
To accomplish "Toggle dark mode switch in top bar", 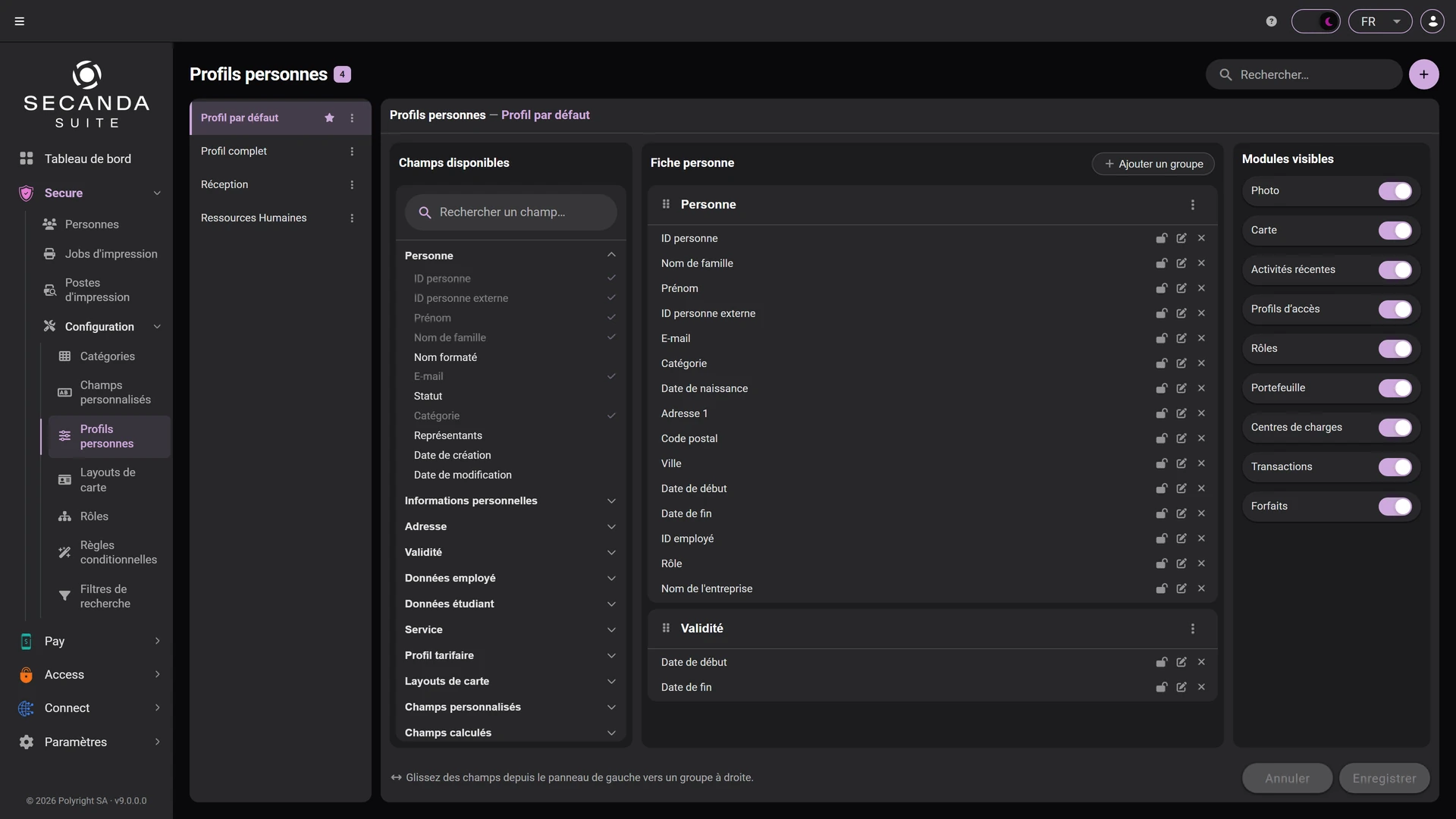I will 1316,21.
